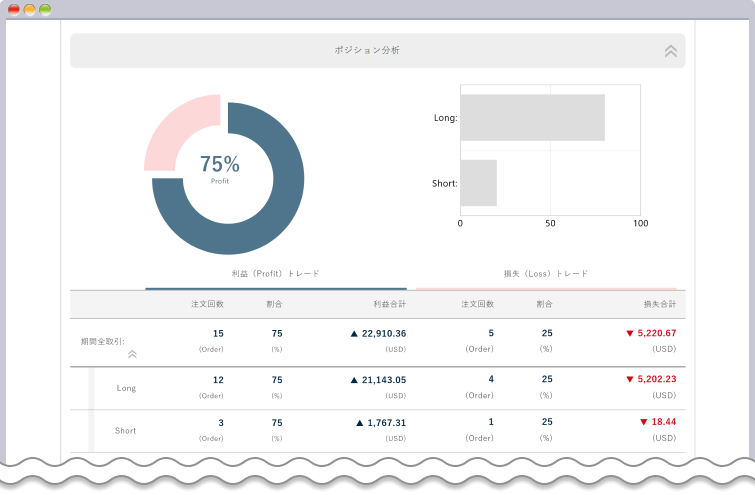Click the 利益合計 column header
The height and width of the screenshot is (495, 755).
(x=389, y=303)
